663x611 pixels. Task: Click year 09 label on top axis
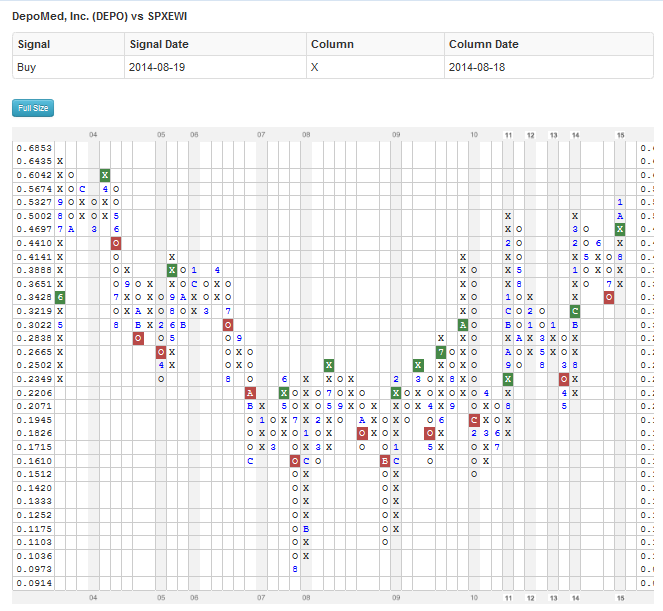pos(396,134)
